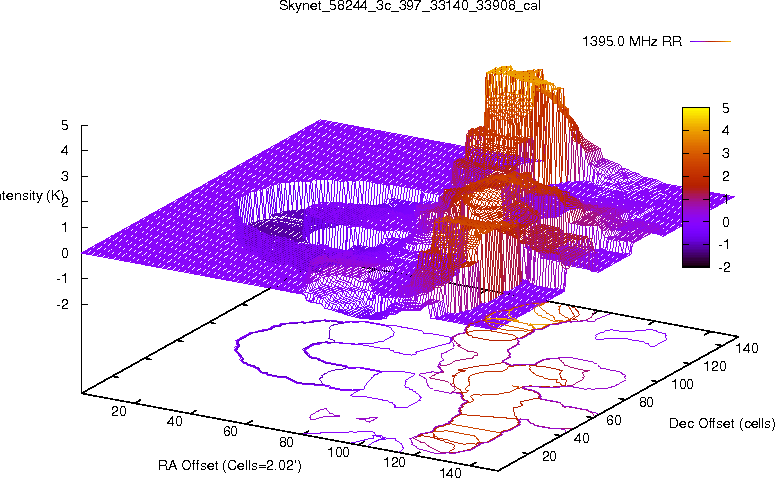Select the legend entry 1395.0 MHz RR
The width and height of the screenshot is (775, 478).
[x=632, y=42]
